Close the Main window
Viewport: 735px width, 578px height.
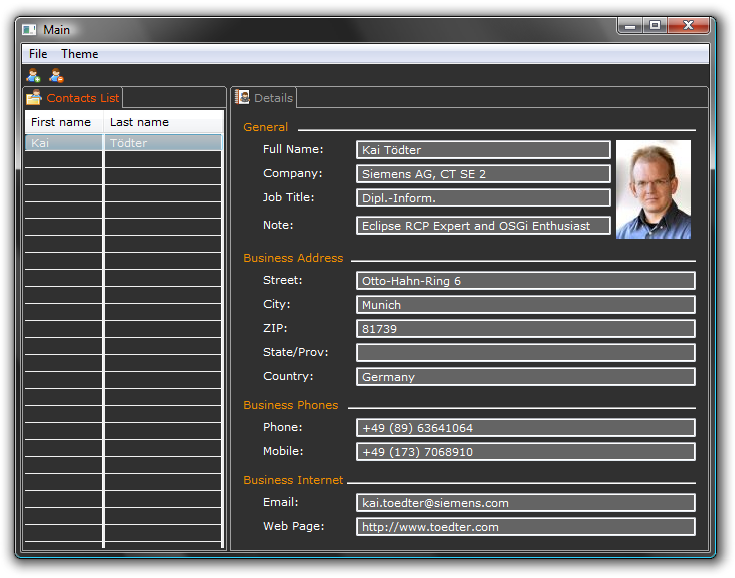(688, 26)
